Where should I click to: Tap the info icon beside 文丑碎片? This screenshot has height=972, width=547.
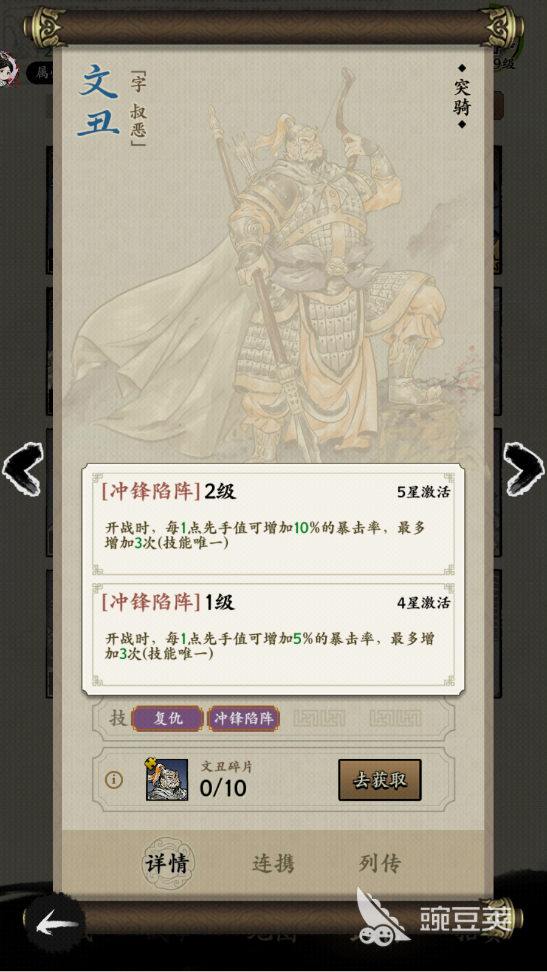[113, 780]
